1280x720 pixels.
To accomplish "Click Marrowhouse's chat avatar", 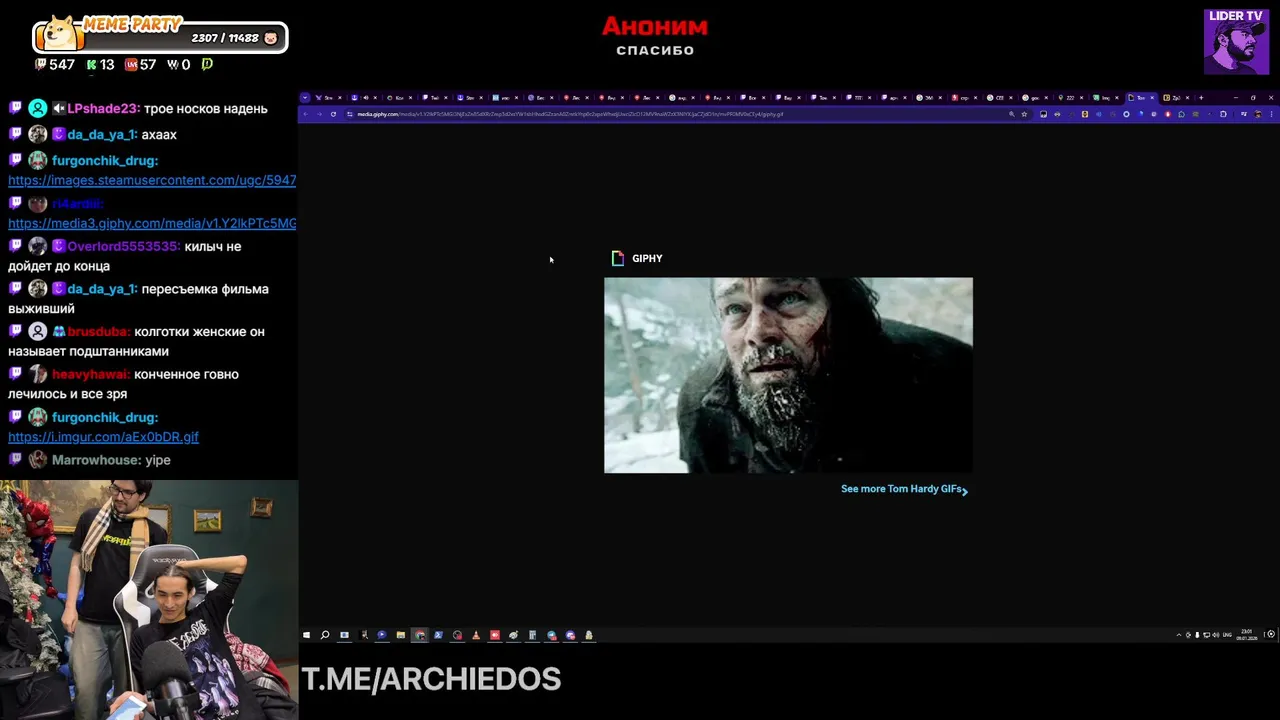I will 37,460.
